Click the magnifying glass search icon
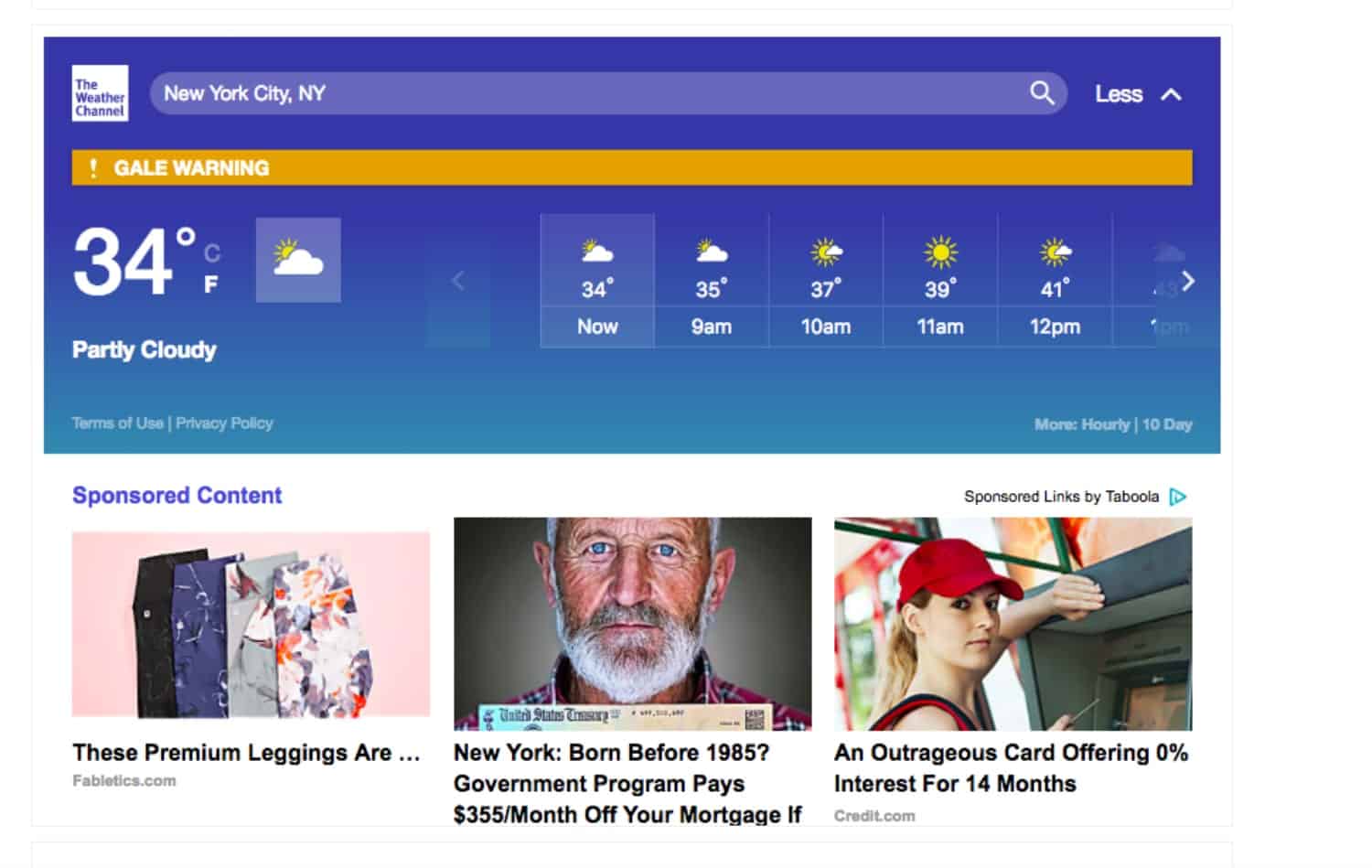This screenshot has width=1372, height=868. click(1042, 93)
